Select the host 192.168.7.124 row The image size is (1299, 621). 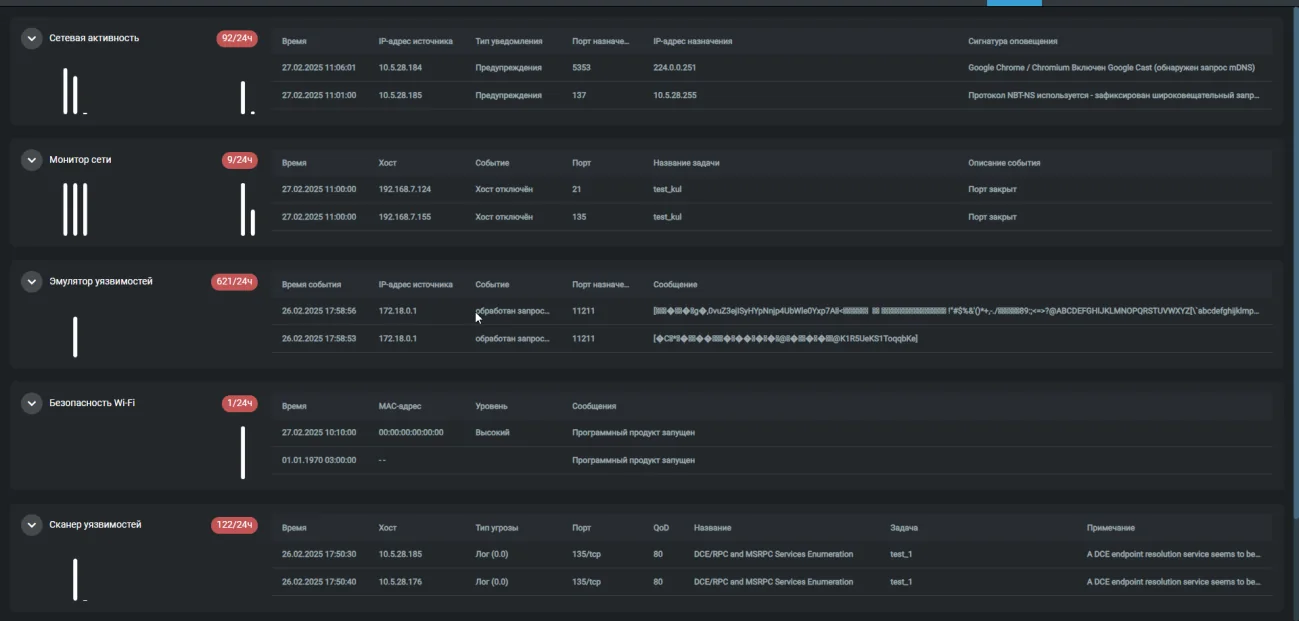(x=776, y=189)
